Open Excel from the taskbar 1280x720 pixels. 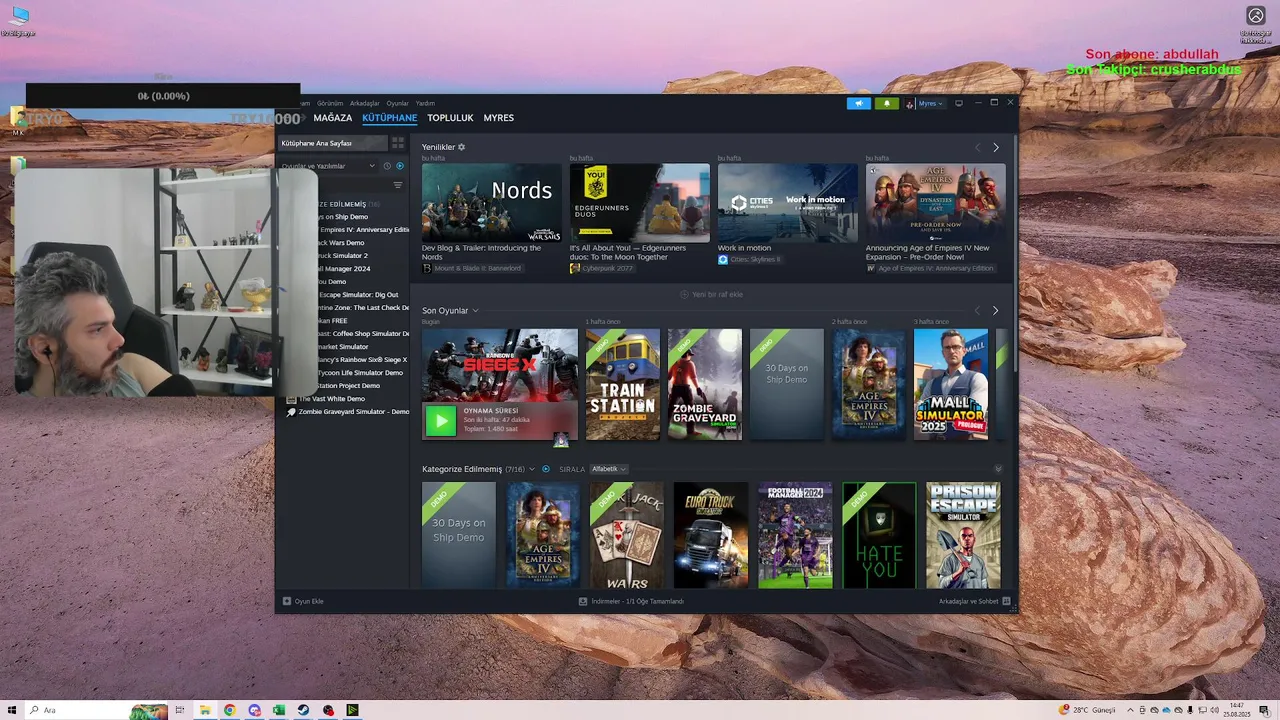click(279, 710)
